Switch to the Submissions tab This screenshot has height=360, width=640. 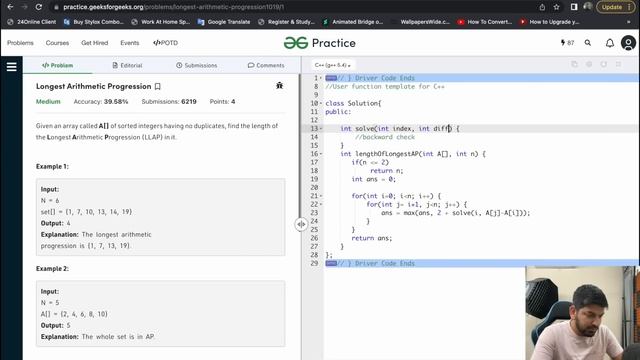pos(197,65)
